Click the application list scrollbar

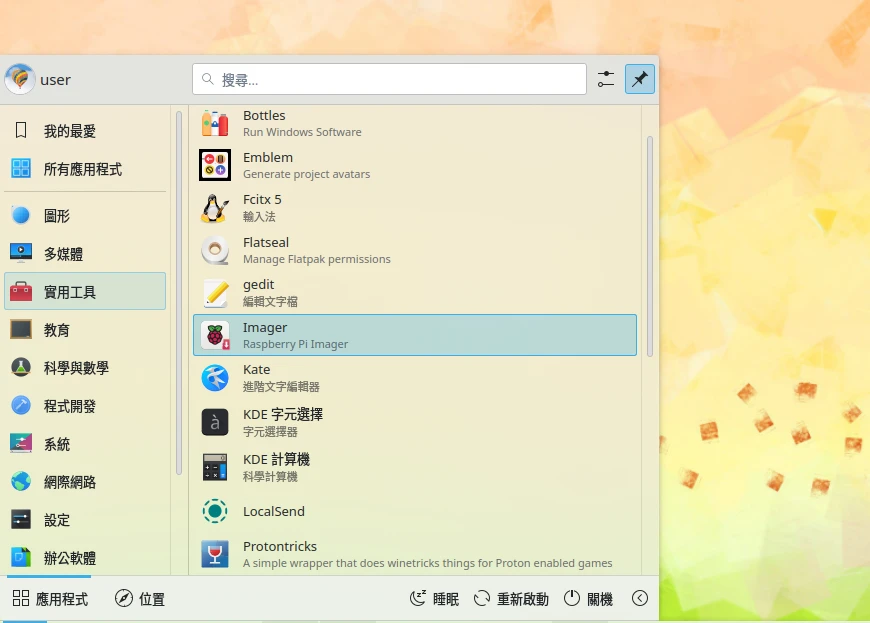[x=650, y=245]
